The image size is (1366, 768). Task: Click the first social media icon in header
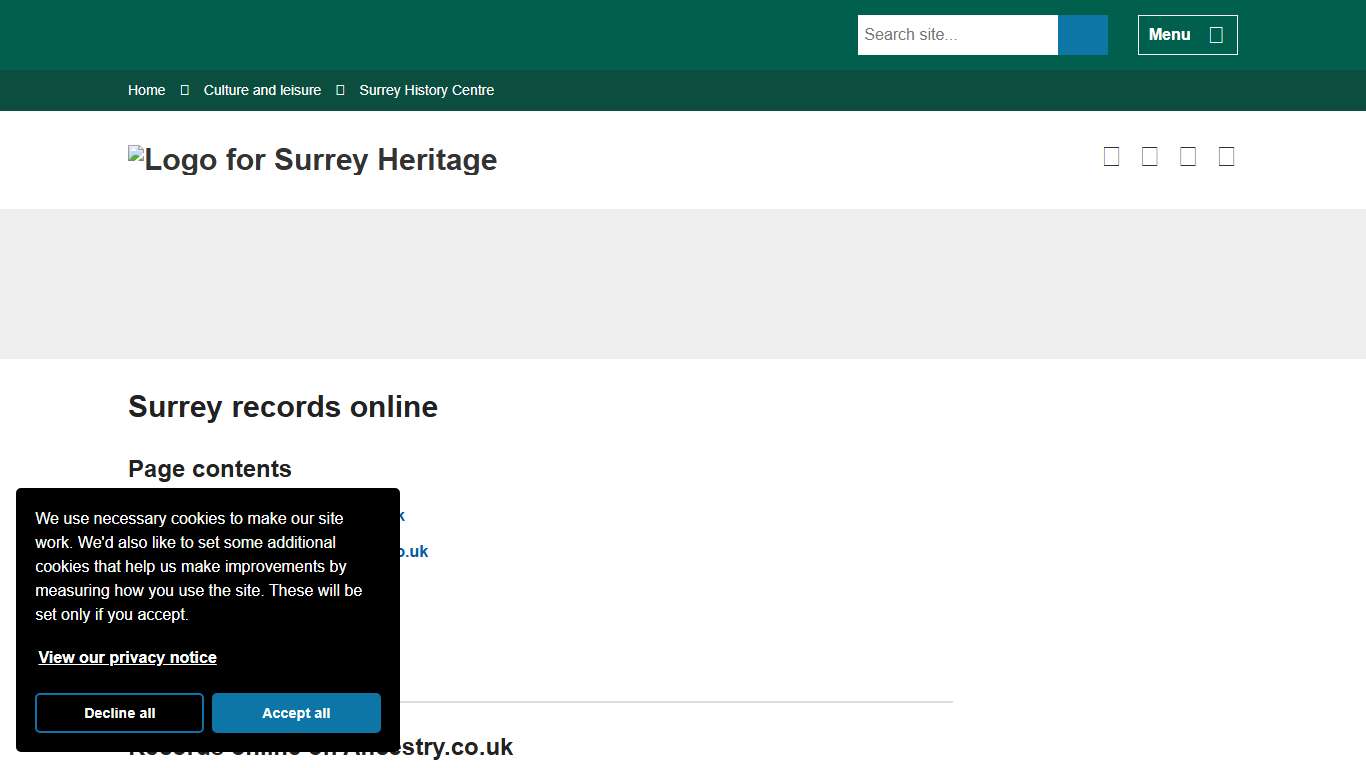coord(1111,156)
